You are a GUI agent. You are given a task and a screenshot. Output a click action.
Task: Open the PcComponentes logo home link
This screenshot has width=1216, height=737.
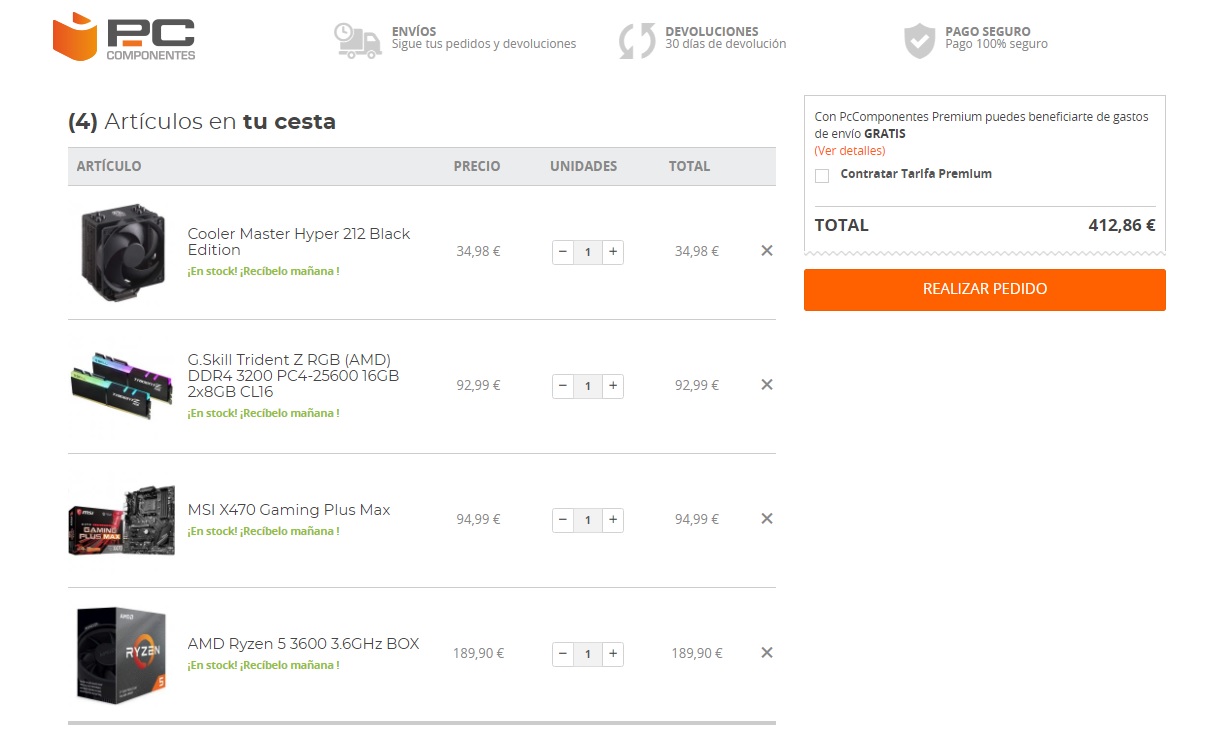[x=124, y=36]
